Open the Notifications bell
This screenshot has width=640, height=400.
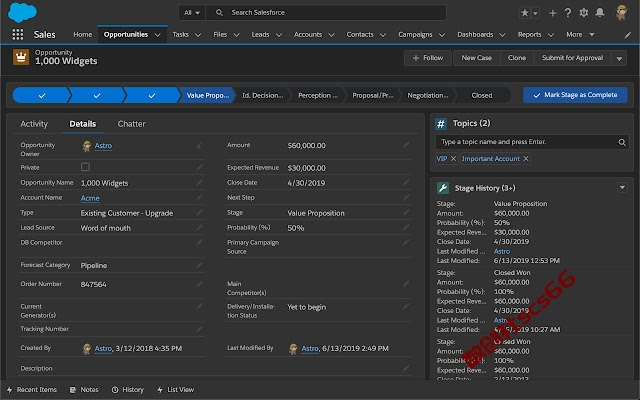[600, 13]
